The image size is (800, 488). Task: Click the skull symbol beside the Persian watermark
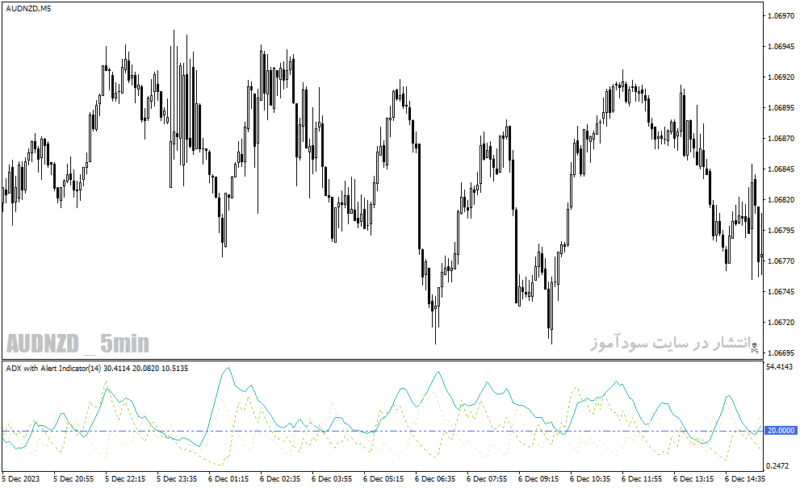coord(755,348)
